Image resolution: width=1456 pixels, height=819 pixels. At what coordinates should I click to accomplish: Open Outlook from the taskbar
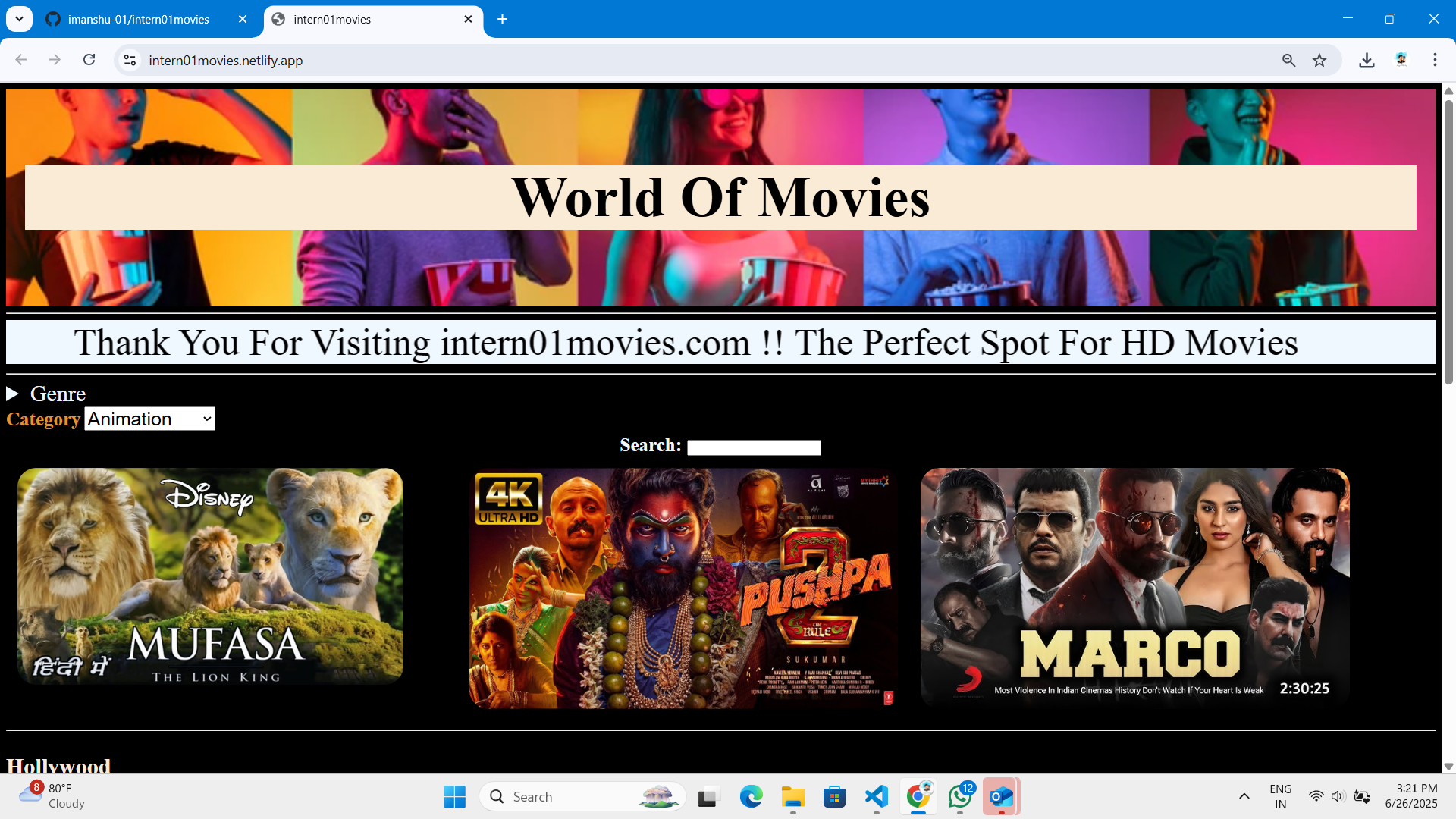pos(1002,796)
